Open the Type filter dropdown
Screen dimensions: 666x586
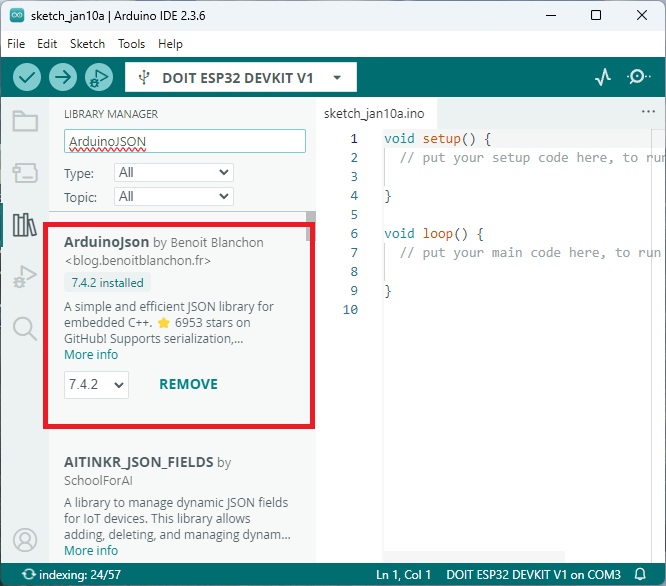click(x=174, y=173)
